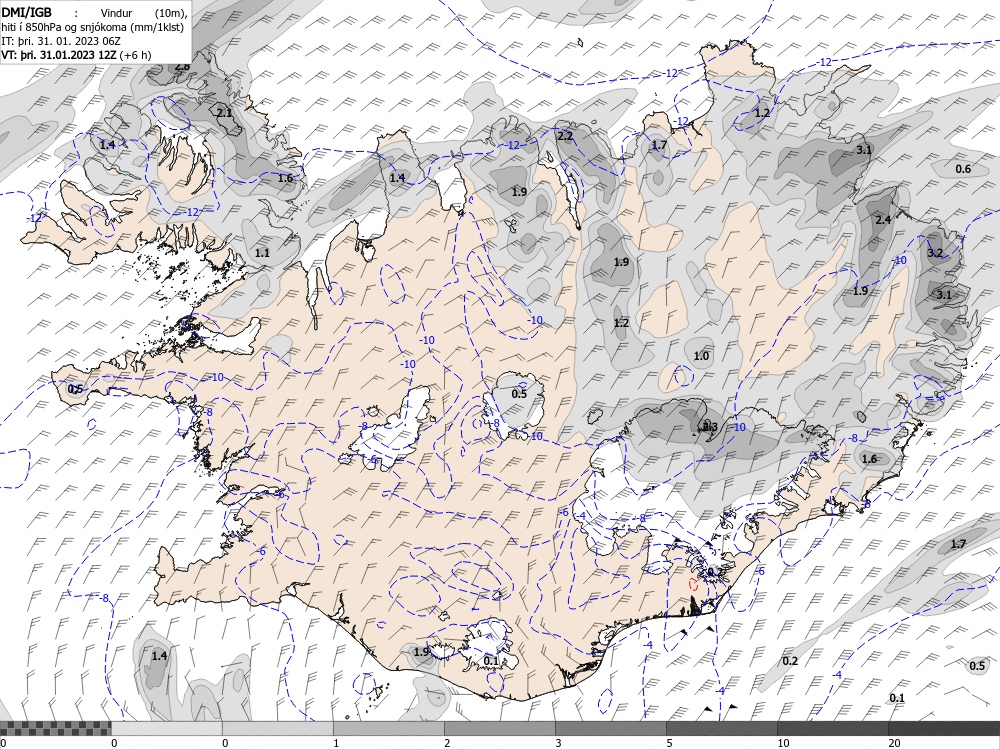Click legend swatch between 2 and 3
Screen dimensions: 1000x750
[x=499, y=728]
